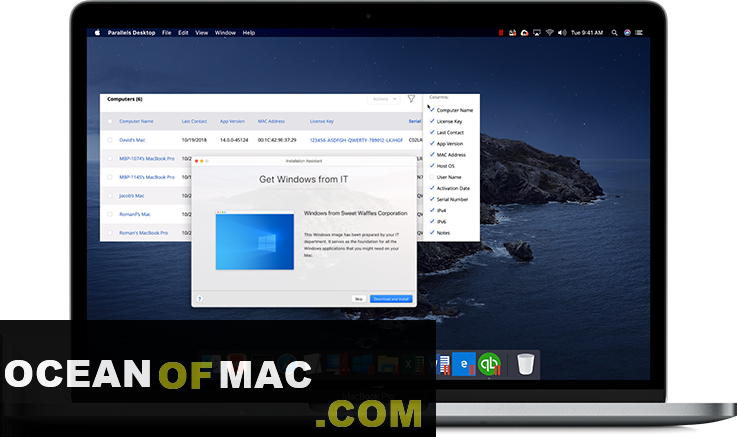Click the red Parallels menu bar icon

[501, 32]
